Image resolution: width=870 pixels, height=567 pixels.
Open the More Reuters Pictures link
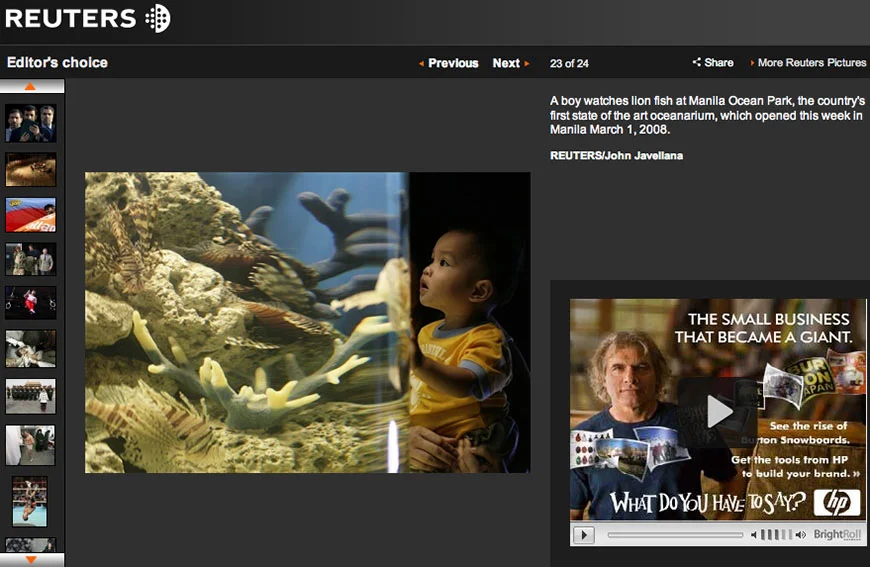808,63
